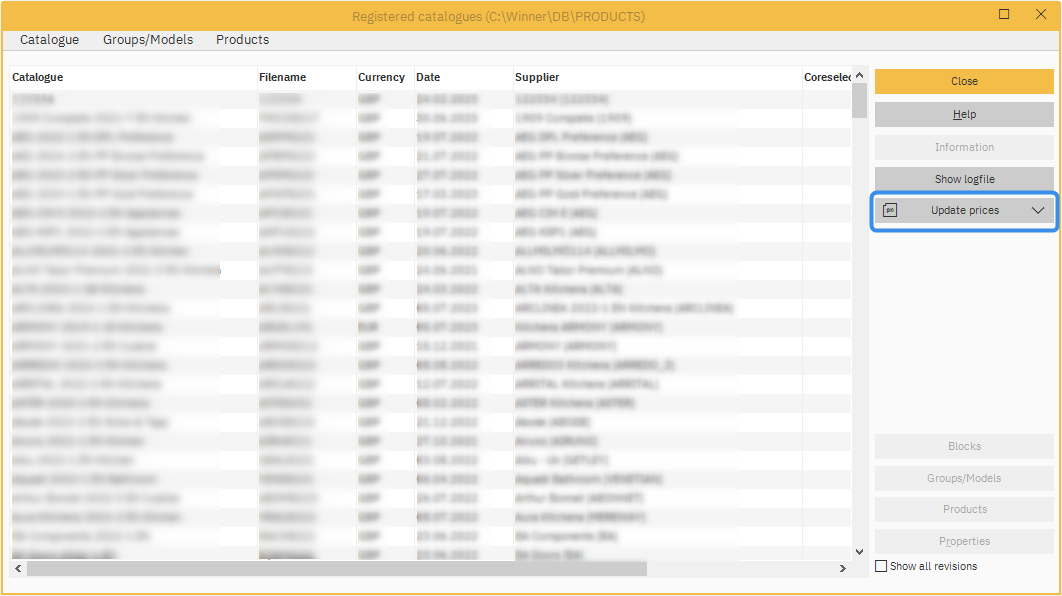Expand the Update prices dropdown chevron
Viewport: 1062px width, 596px height.
[1040, 210]
